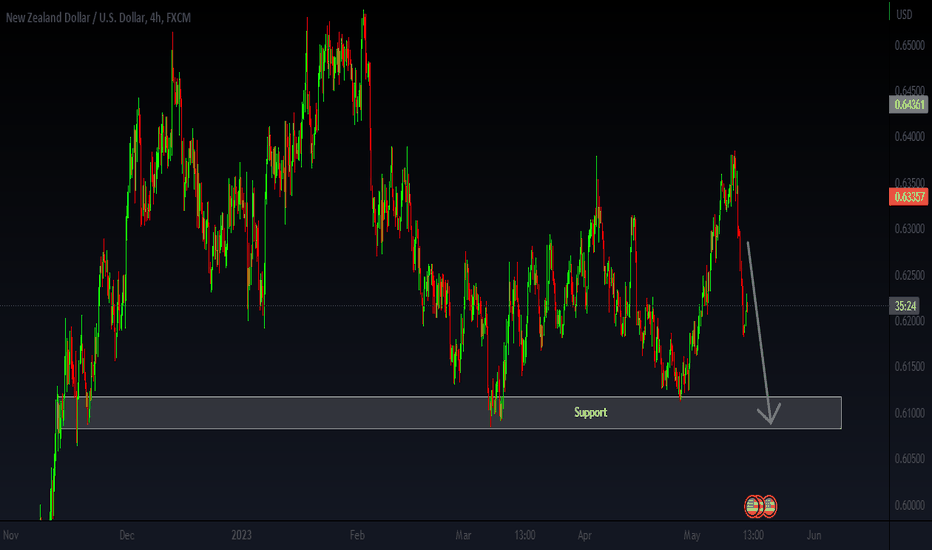Click the 13:00 label between Mar and Apr
The image size is (932, 550).
pos(525,535)
